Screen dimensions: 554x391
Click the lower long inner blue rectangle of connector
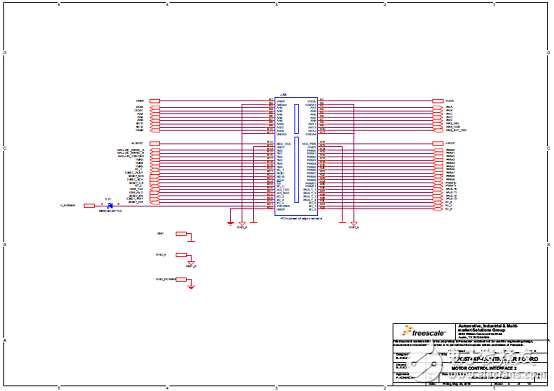[296, 170]
